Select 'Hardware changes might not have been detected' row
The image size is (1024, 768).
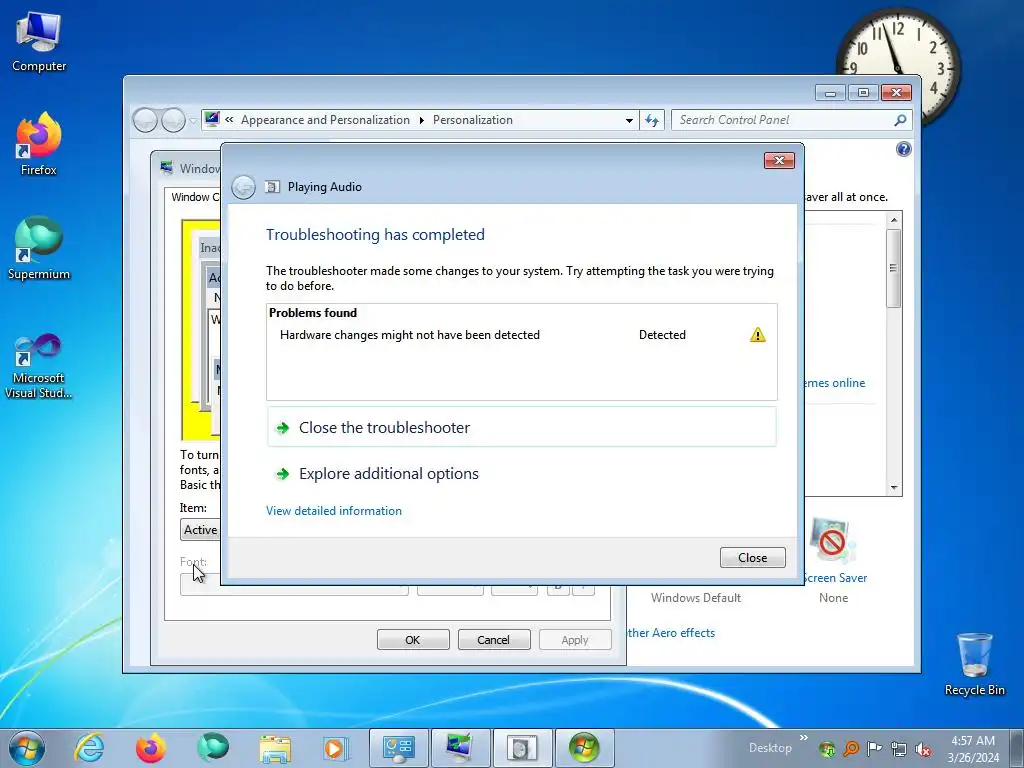[522, 335]
